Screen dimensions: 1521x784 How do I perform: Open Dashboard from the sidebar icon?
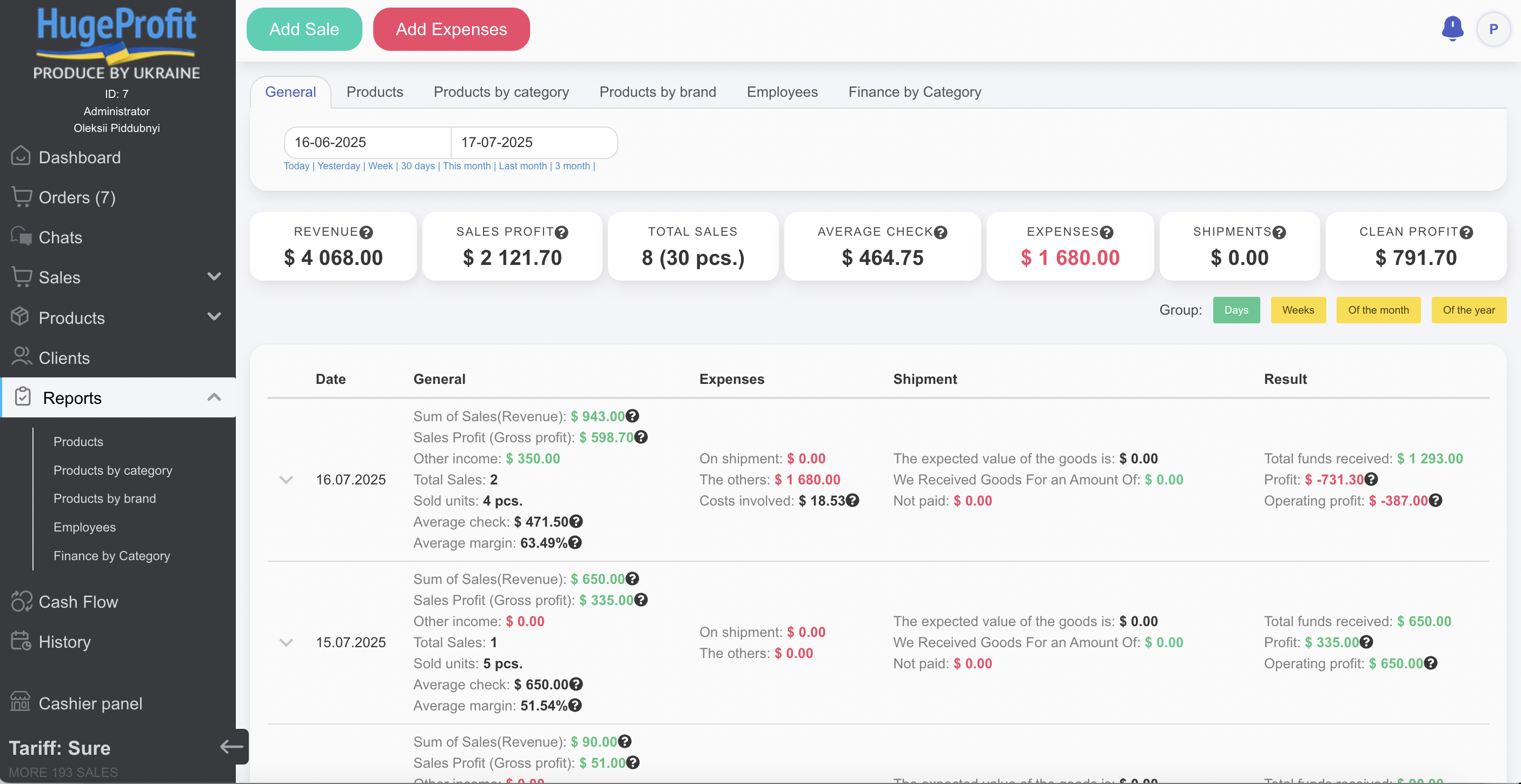[21, 157]
